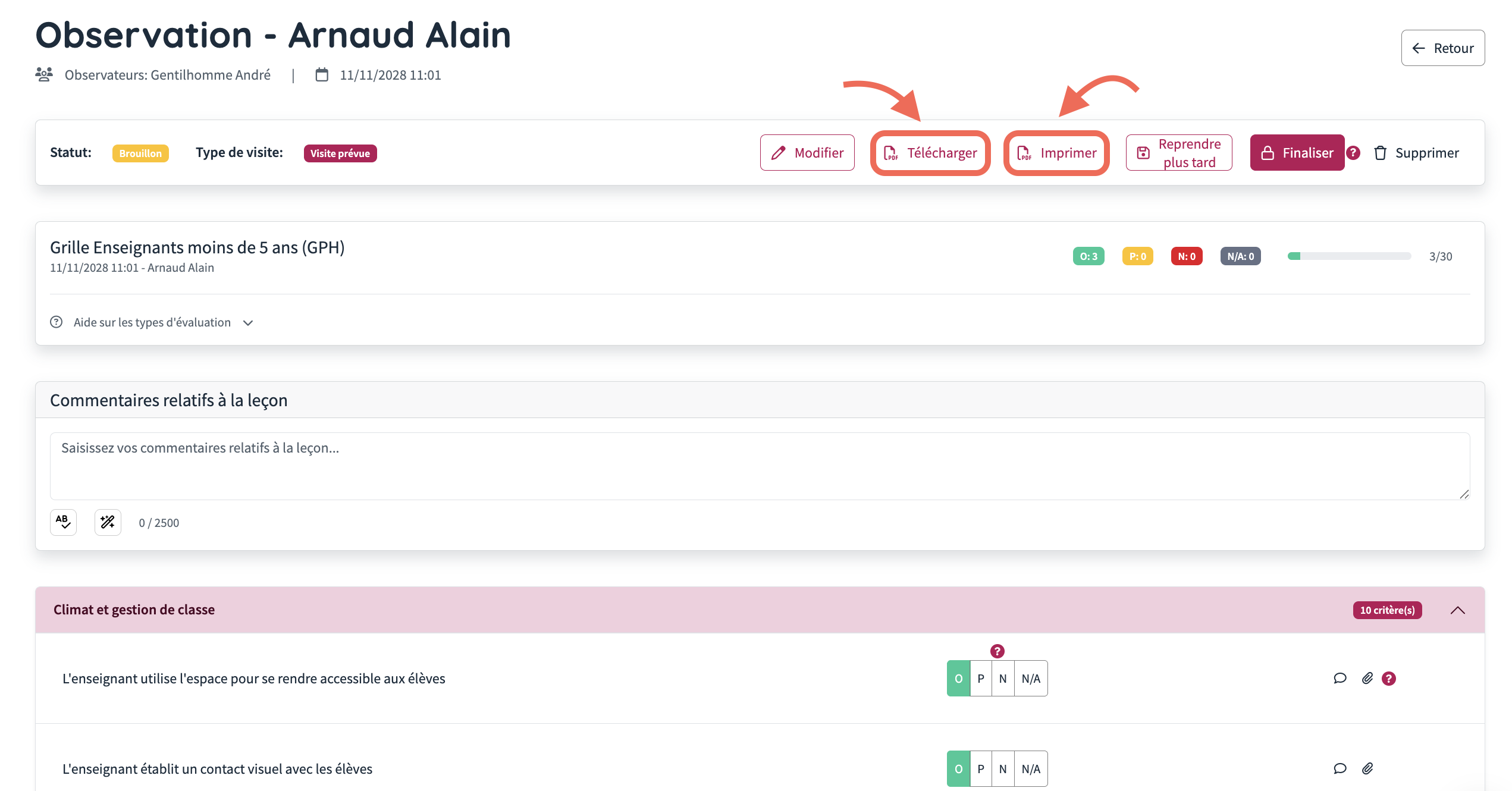1512x791 pixels.
Task: Click help icon above first O/P/N rating
Action: [997, 651]
